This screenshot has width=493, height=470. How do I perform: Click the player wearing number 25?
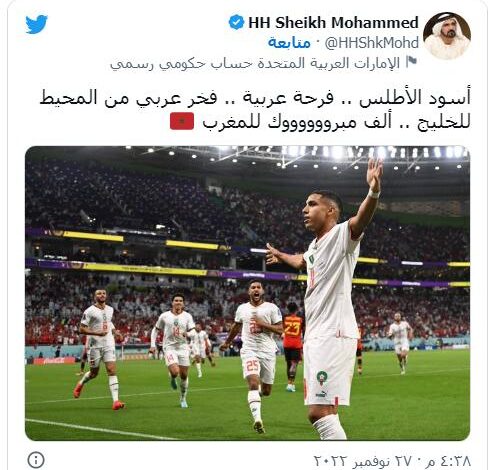(256, 355)
